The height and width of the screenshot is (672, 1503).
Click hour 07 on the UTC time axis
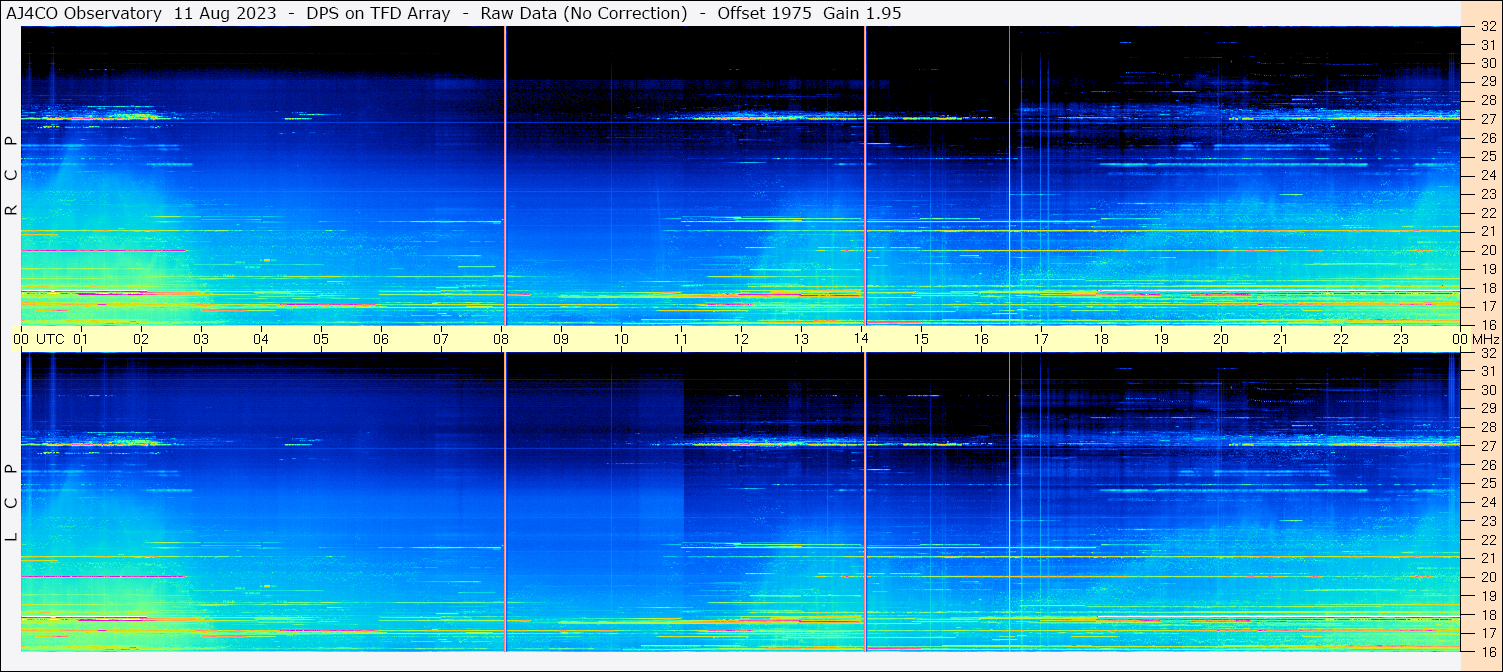(x=441, y=339)
